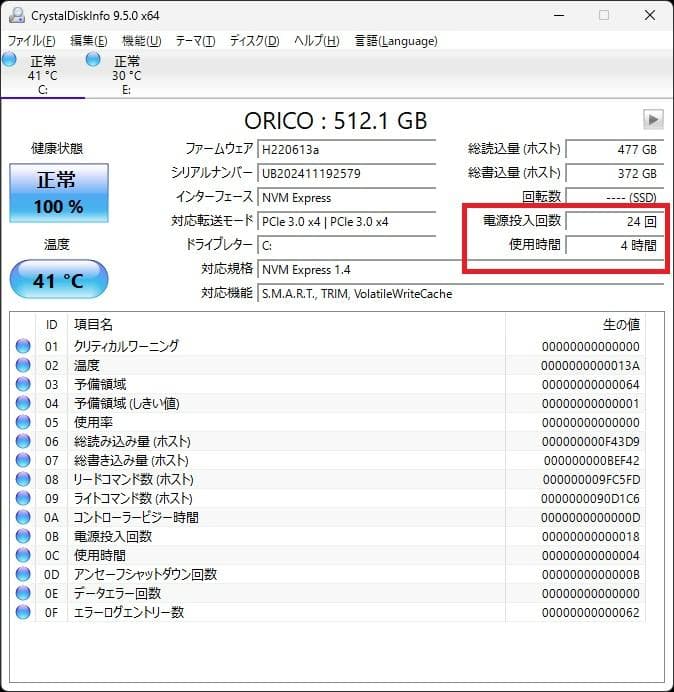Click the 総読込量 (ホスト) value 477 GB
Screen dimensions: 674x692
tap(614, 149)
